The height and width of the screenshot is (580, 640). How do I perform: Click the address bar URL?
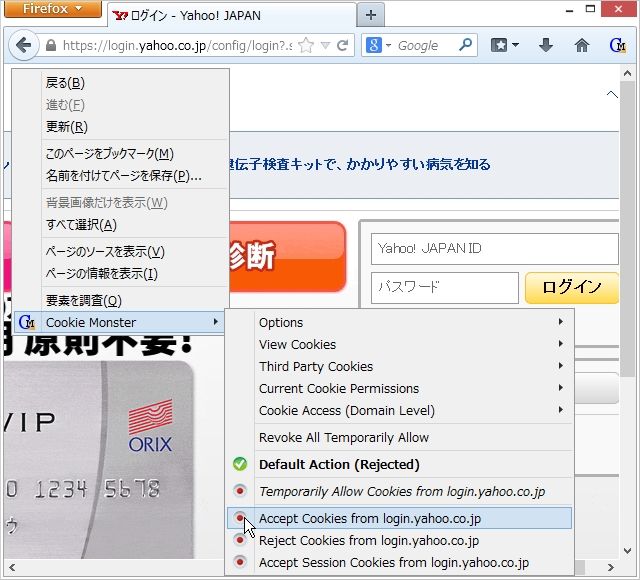click(x=176, y=45)
